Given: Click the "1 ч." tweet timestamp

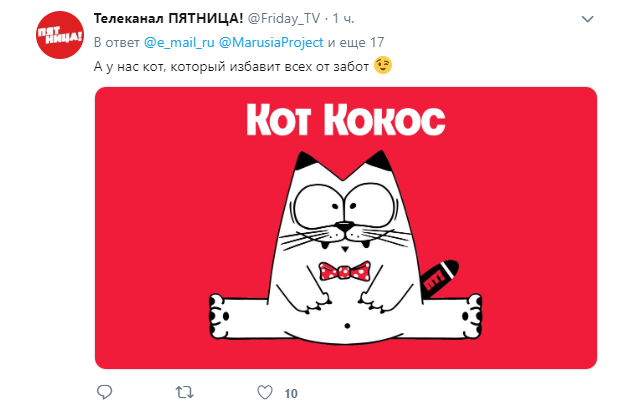Looking at the screenshot, I should [343, 19].
